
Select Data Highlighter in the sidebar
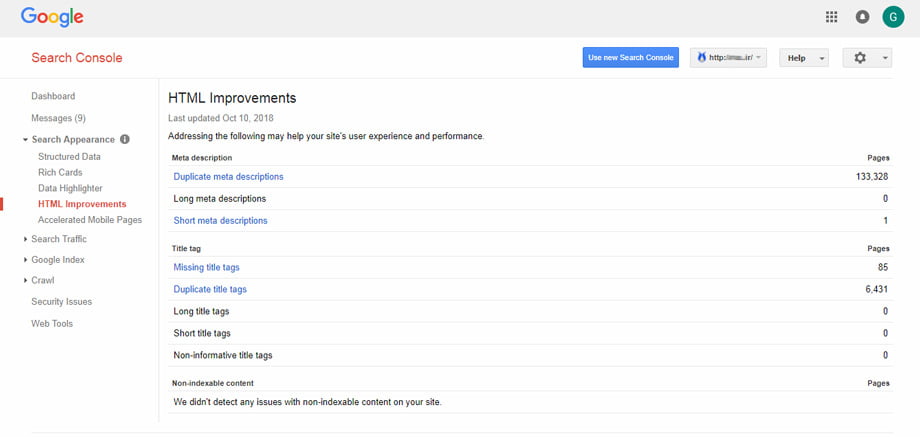coord(70,188)
